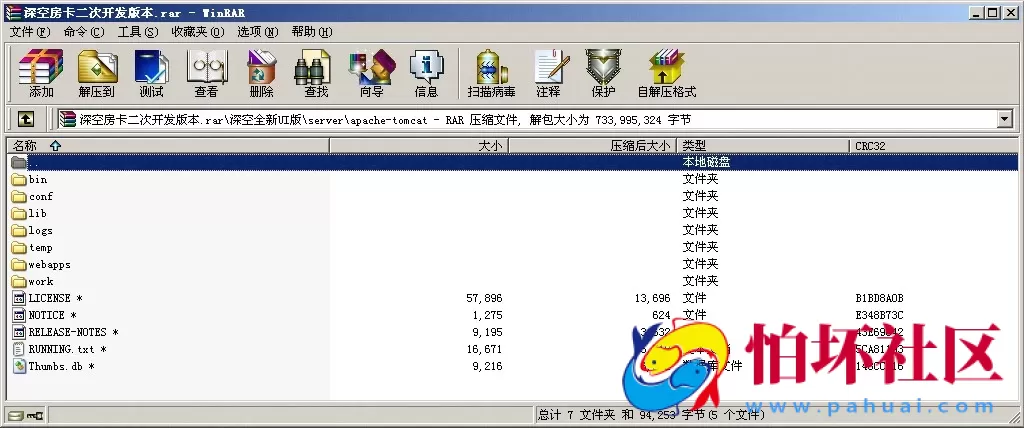Sort by Size (大小) column header
Viewport: 1024px width, 428px height.
(x=419, y=146)
